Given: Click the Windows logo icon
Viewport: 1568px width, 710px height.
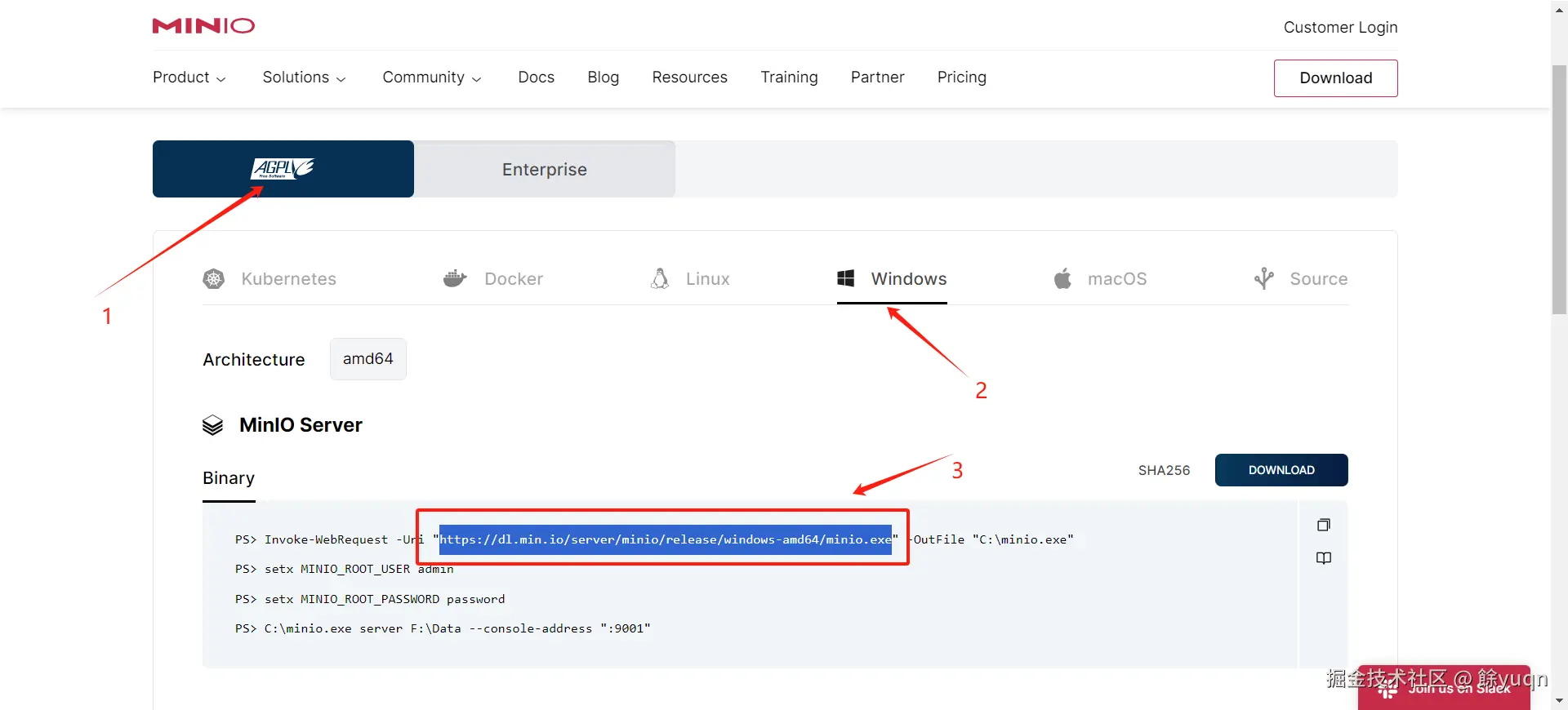Looking at the screenshot, I should pyautogui.click(x=846, y=279).
